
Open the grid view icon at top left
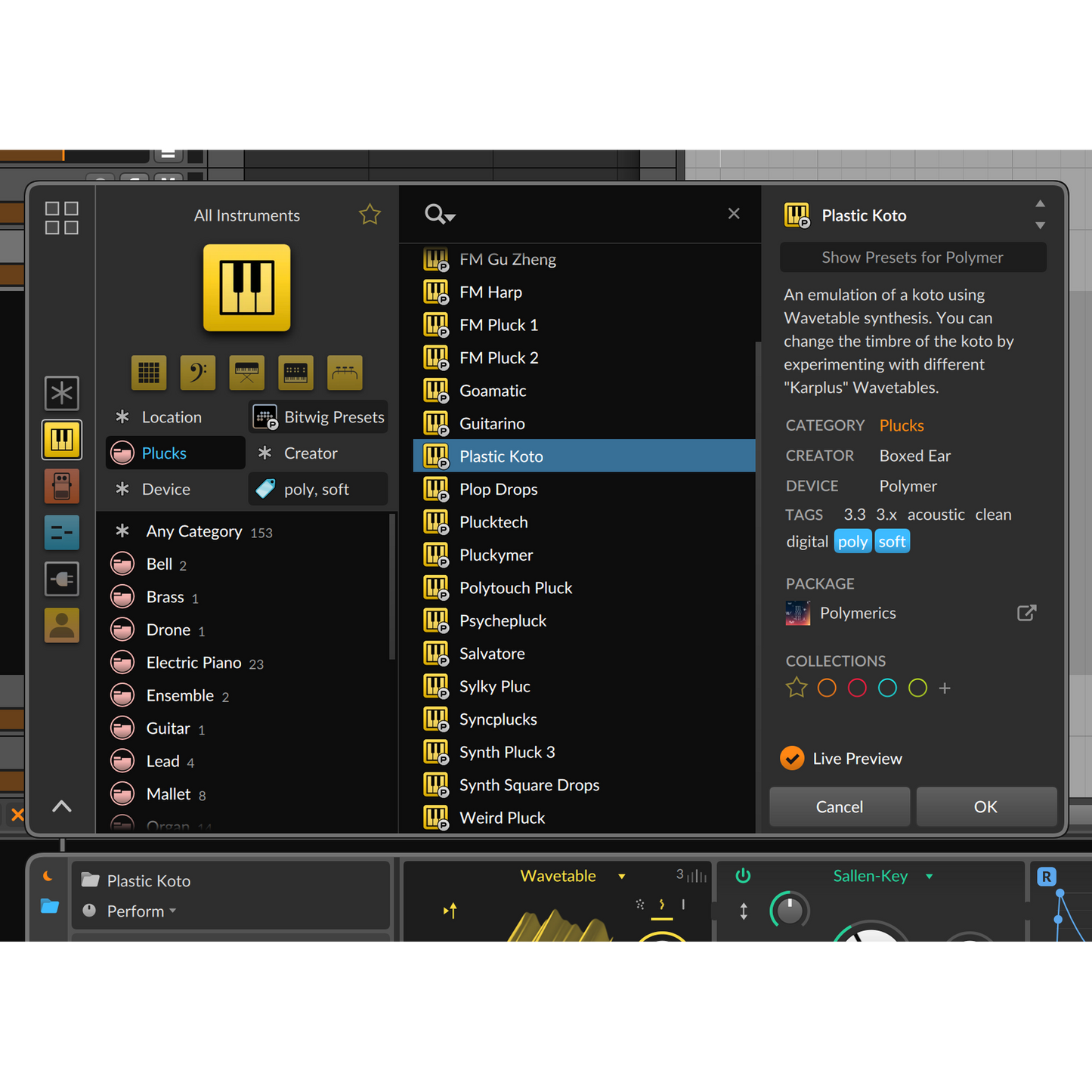coord(61,217)
